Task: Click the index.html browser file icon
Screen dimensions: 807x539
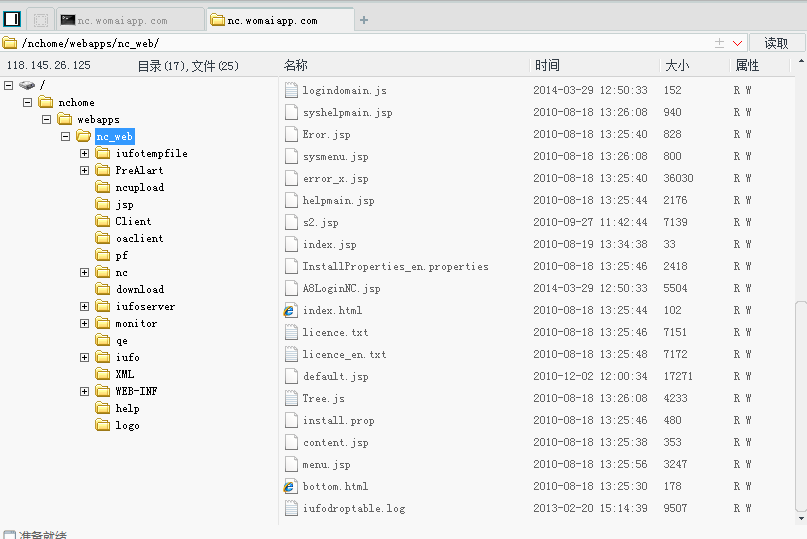Action: [x=291, y=310]
